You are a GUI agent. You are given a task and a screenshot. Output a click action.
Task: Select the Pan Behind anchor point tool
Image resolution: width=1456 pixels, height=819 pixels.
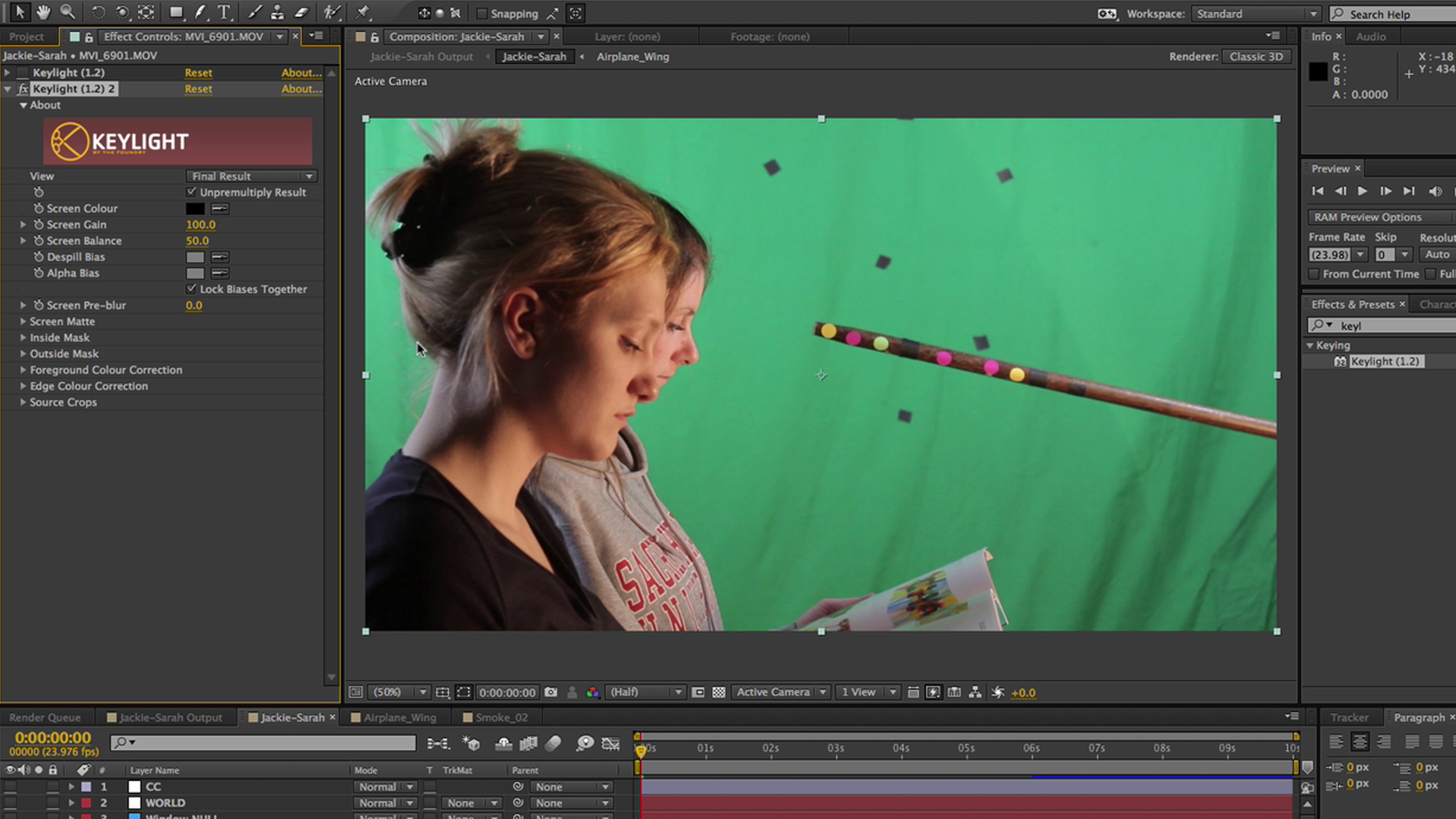coord(146,13)
